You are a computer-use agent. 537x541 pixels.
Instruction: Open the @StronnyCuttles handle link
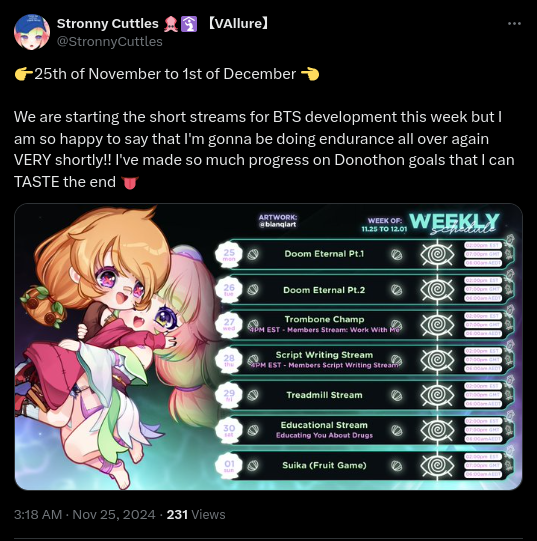click(x=110, y=42)
